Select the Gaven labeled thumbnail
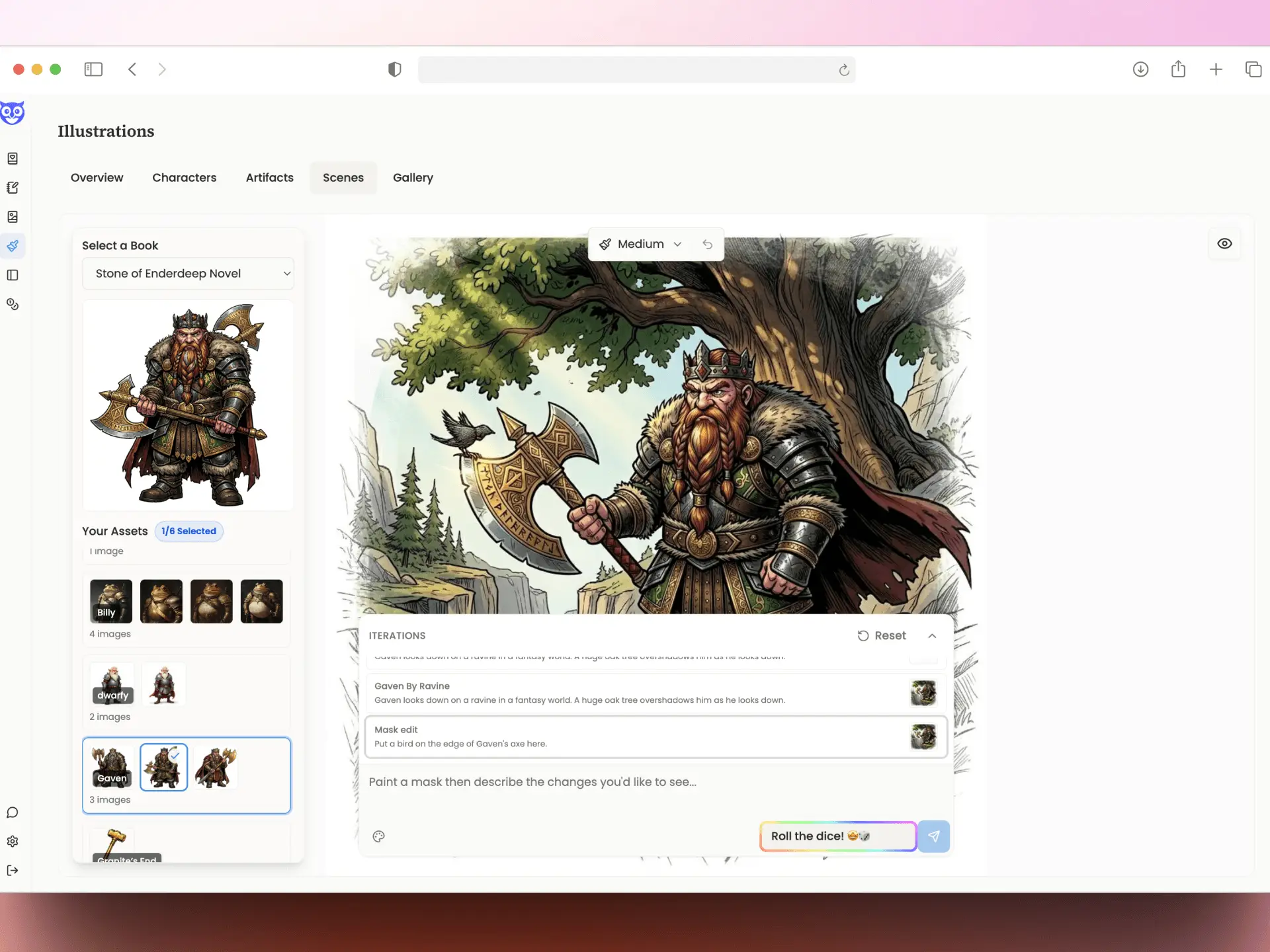The height and width of the screenshot is (952, 1270). point(112,768)
